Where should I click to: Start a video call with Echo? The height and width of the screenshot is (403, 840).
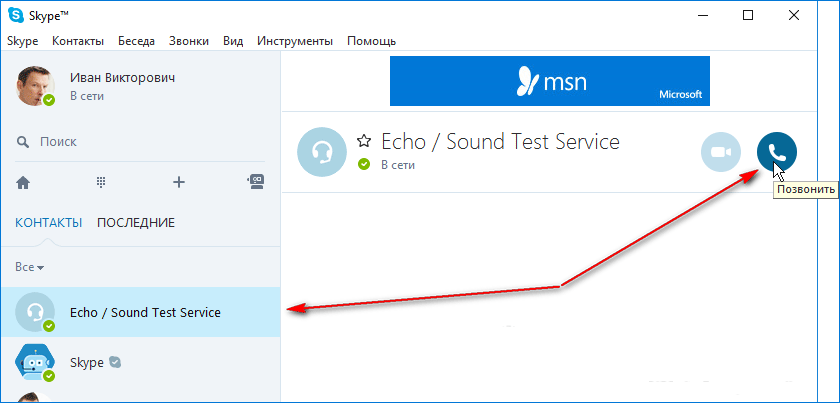[721, 152]
